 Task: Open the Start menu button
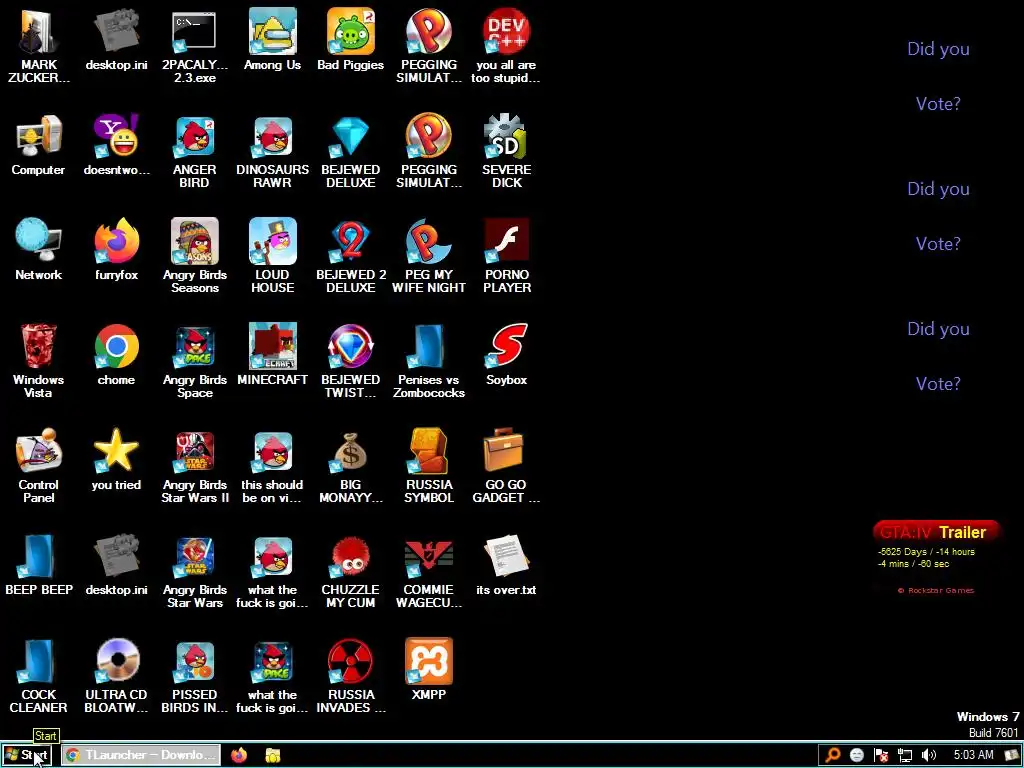coord(26,755)
